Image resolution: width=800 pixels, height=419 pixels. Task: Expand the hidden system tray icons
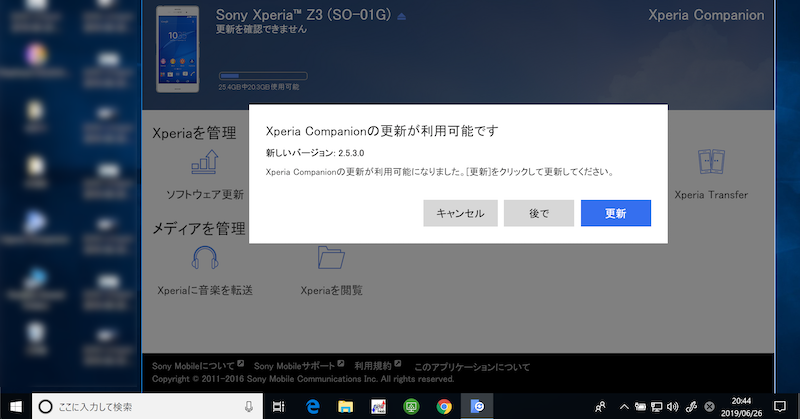(625, 406)
